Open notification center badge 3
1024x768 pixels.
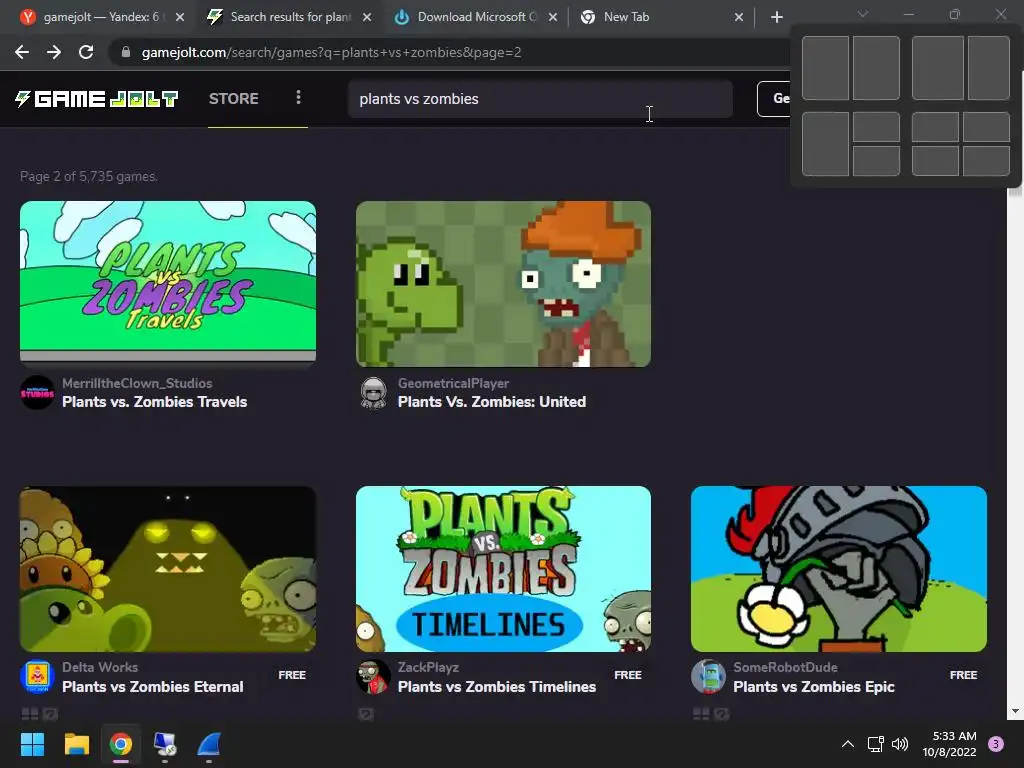[996, 744]
